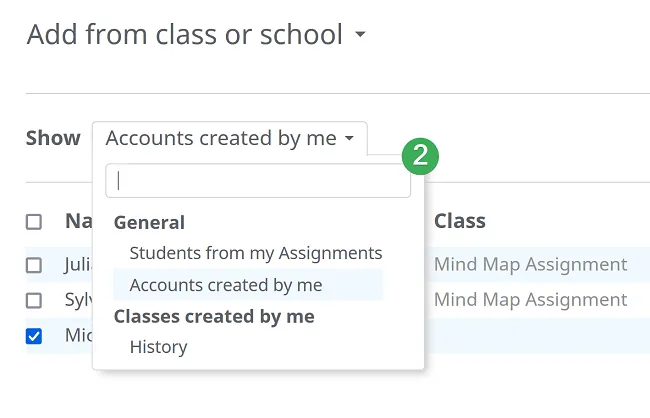
Task: Click the green step 2 badge
Action: pos(420,155)
